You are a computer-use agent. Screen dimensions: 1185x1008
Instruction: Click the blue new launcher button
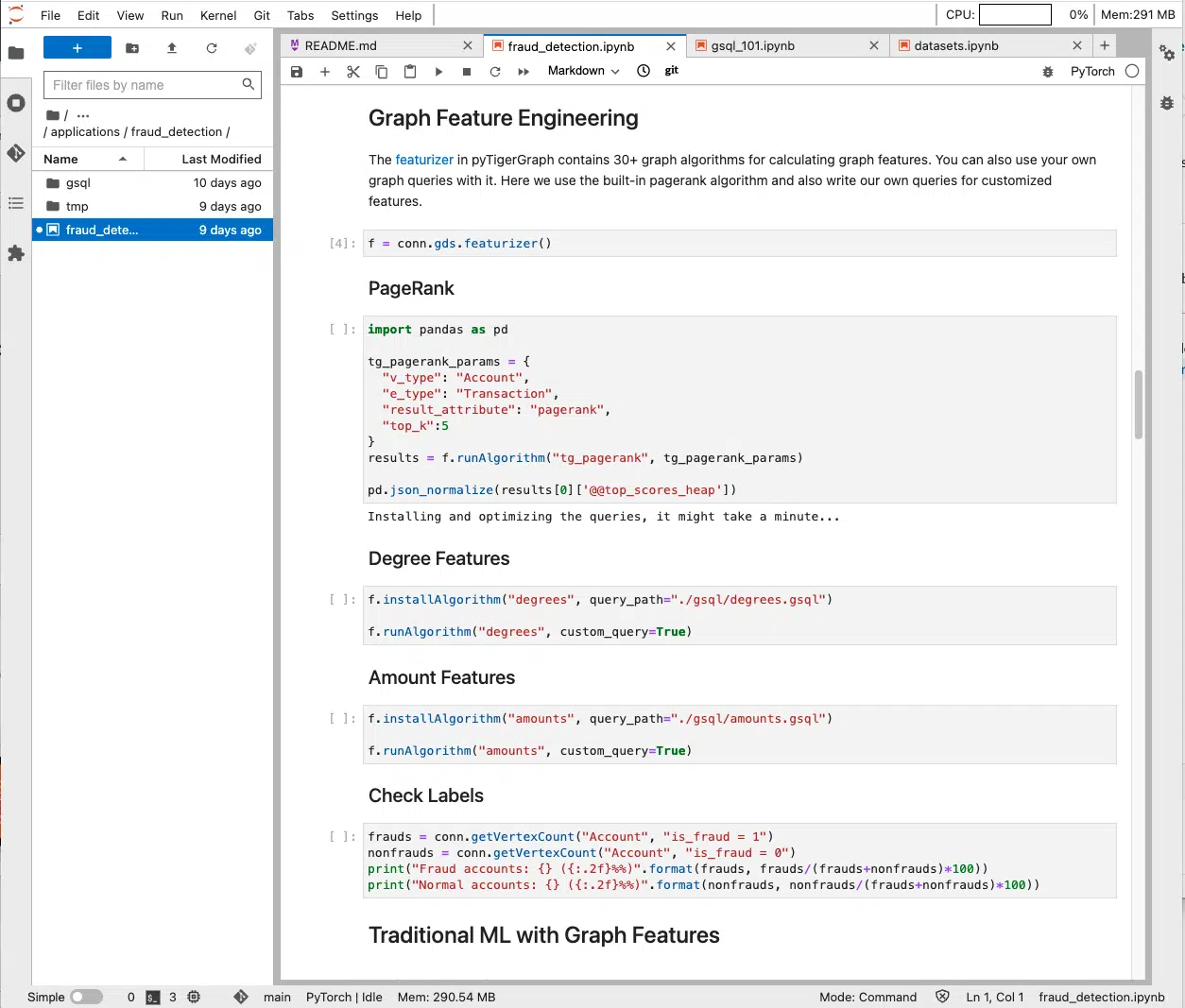[x=77, y=48]
